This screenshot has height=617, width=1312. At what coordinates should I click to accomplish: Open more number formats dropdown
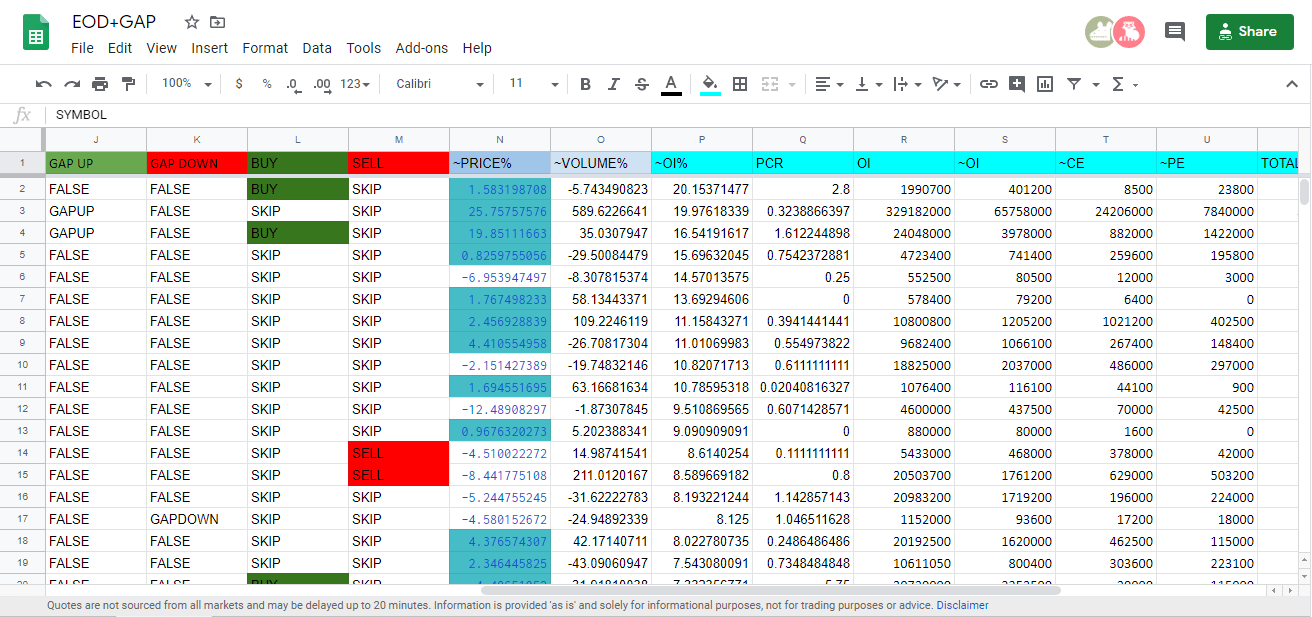coord(355,84)
